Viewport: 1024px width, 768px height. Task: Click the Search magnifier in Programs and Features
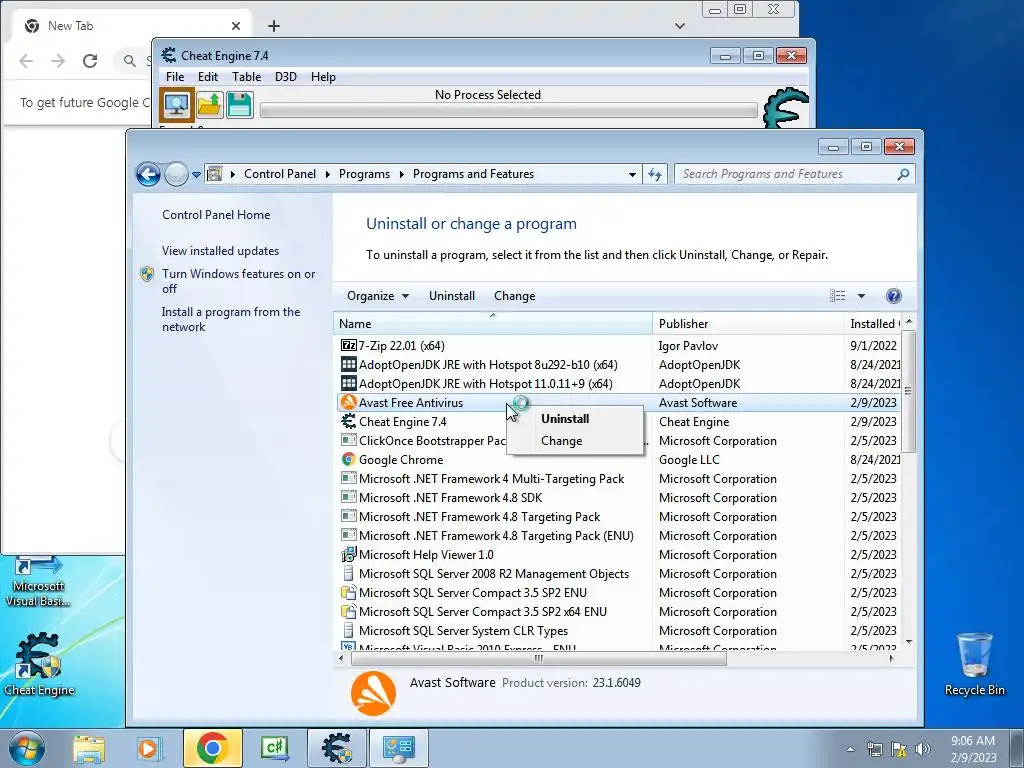[x=903, y=174]
